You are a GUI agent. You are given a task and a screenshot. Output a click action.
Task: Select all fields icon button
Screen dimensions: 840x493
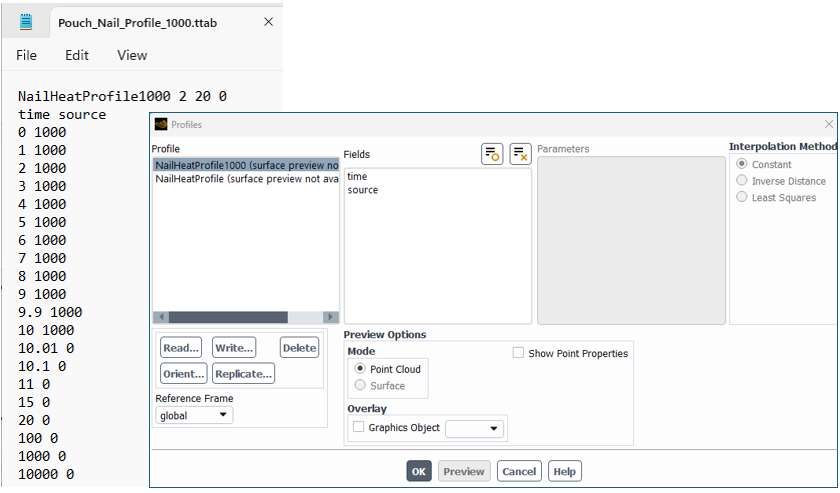point(492,154)
